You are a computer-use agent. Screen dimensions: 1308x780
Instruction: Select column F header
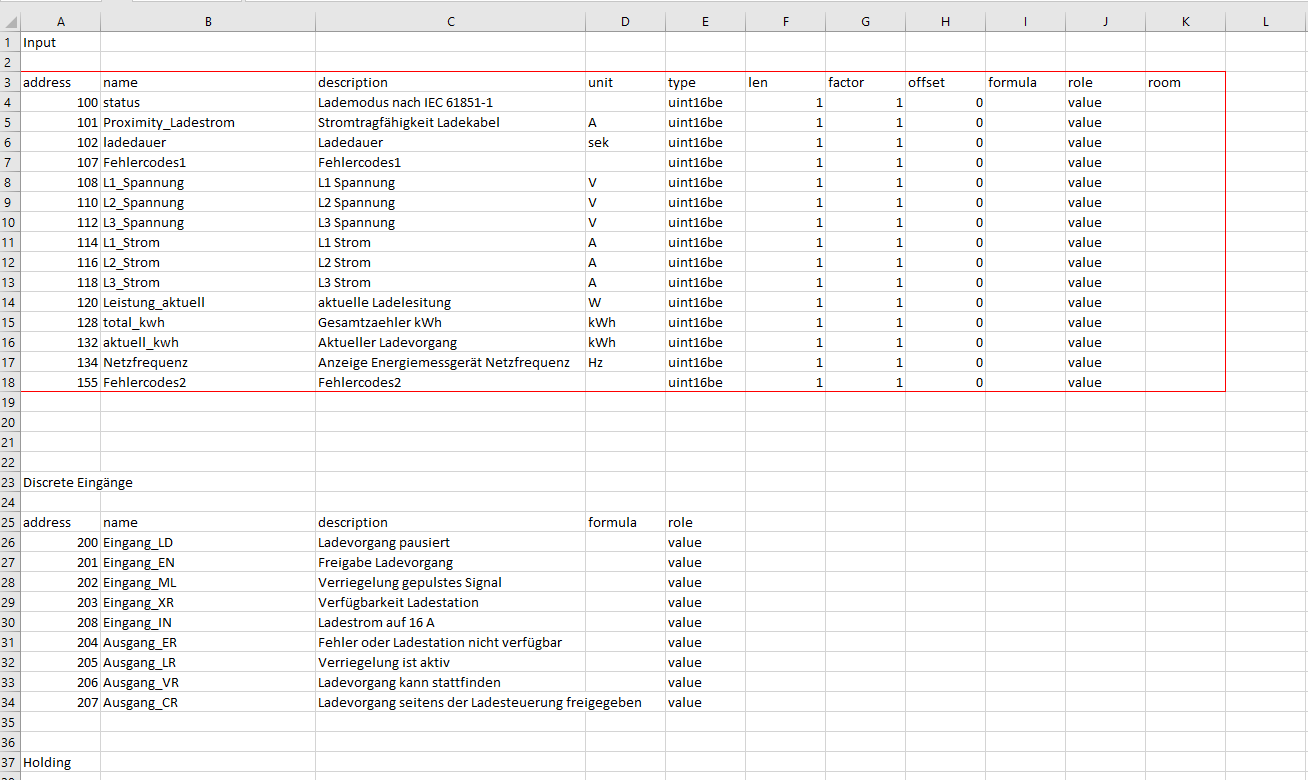(786, 22)
